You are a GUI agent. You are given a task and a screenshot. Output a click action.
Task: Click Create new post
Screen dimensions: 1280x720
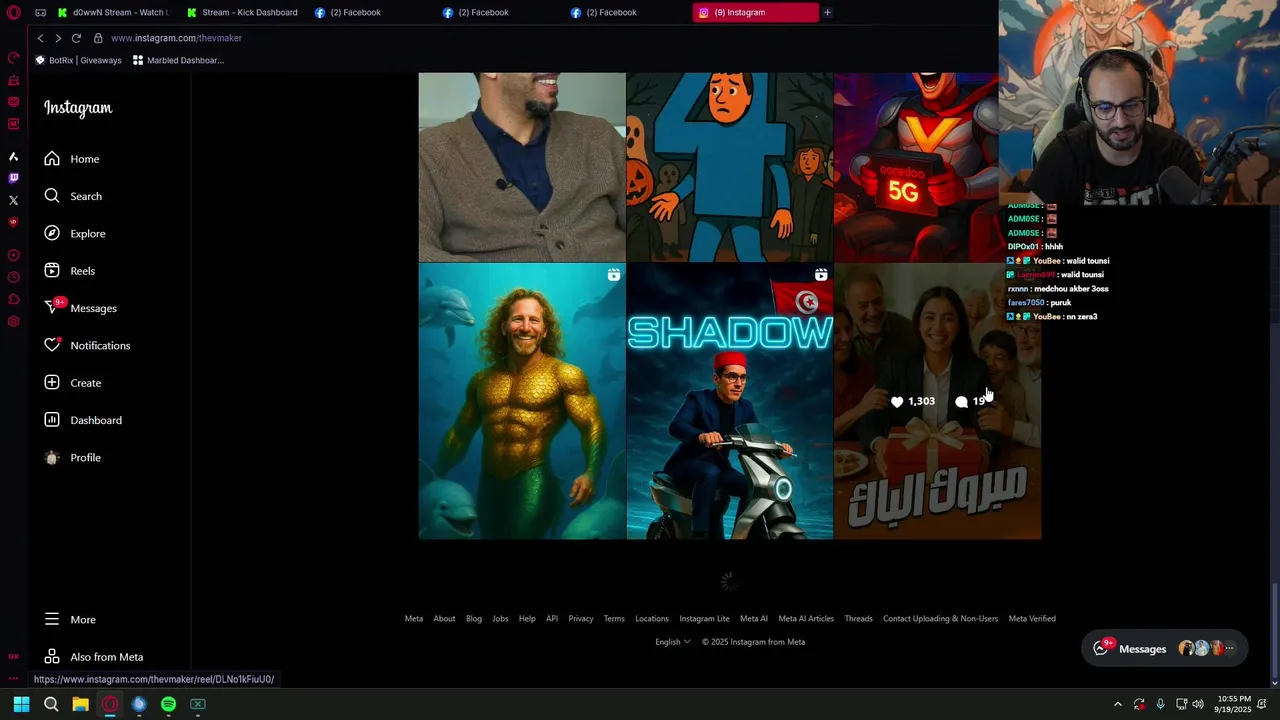pyautogui.click(x=72, y=383)
